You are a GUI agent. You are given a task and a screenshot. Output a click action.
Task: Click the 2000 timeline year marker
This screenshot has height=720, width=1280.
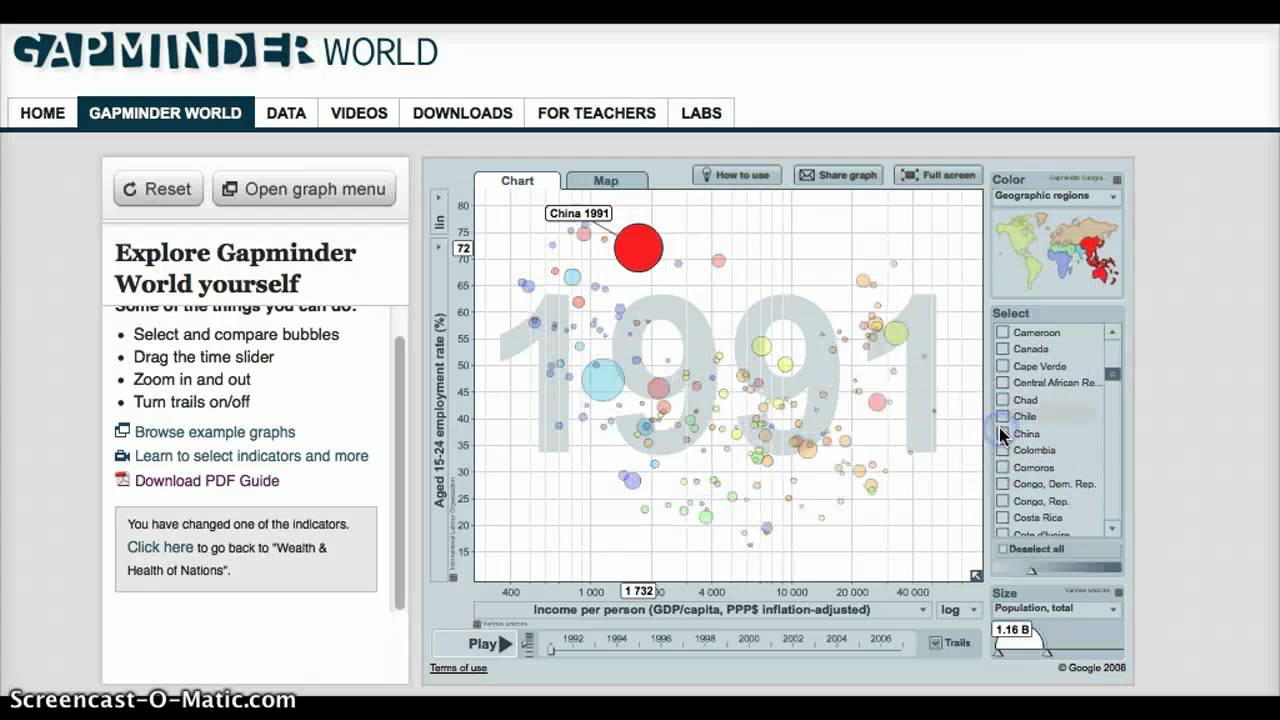click(749, 638)
